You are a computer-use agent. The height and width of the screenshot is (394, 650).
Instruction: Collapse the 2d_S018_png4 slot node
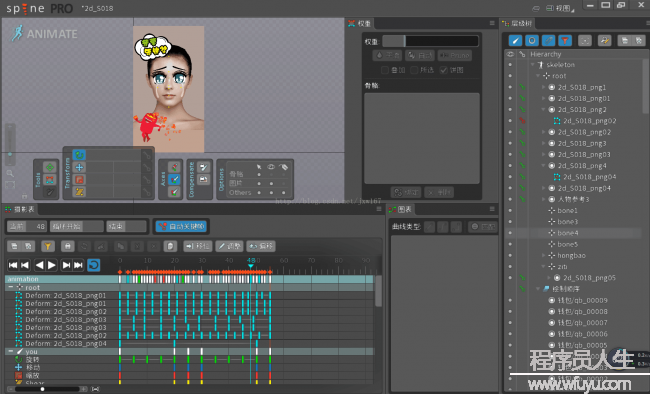[x=543, y=165]
